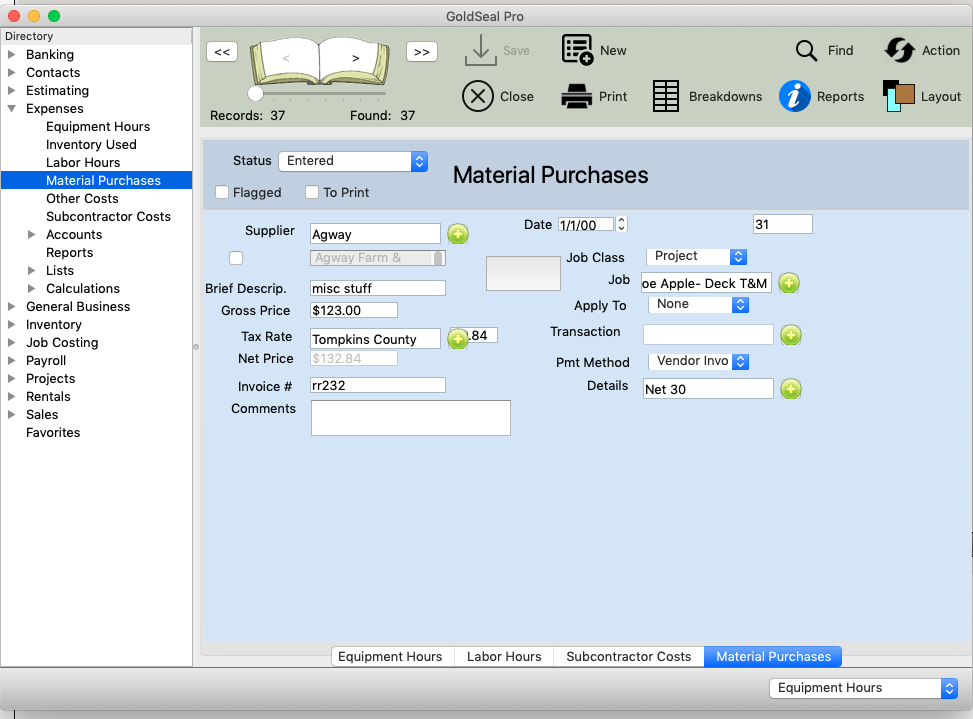973x719 pixels.
Task: Toggle the To Print checkbox
Action: click(312, 192)
